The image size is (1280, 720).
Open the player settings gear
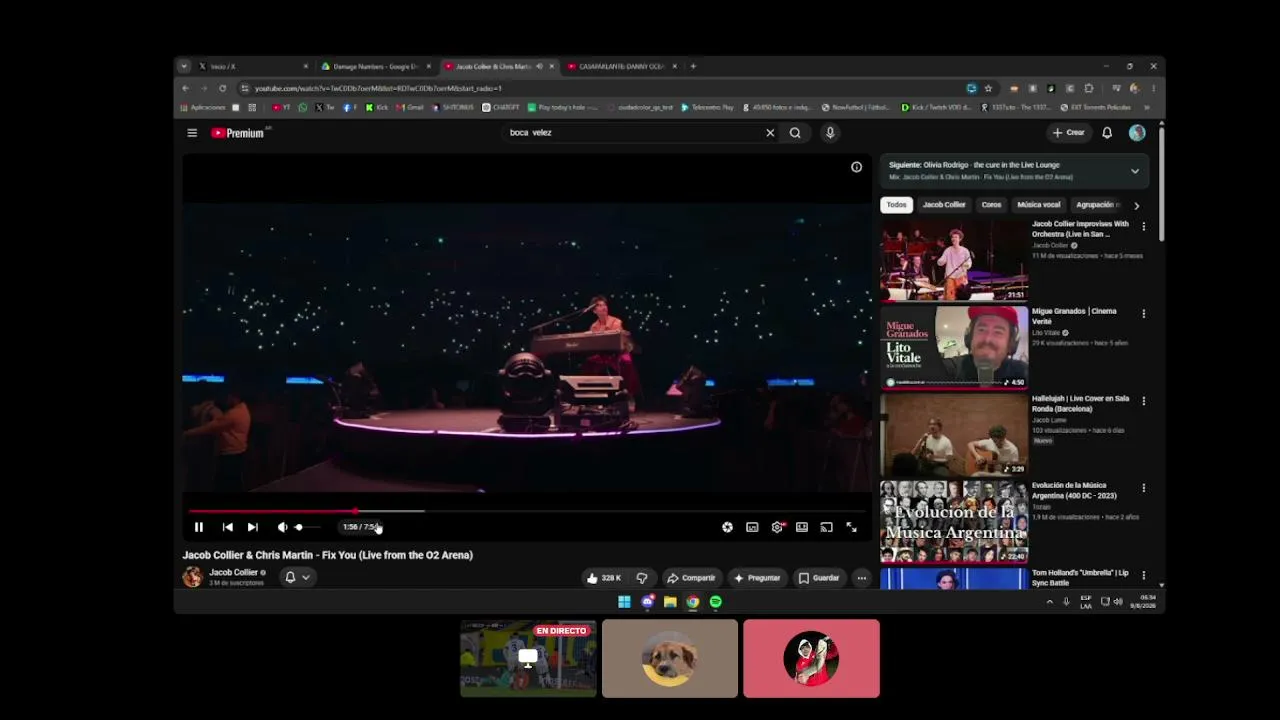tap(777, 527)
